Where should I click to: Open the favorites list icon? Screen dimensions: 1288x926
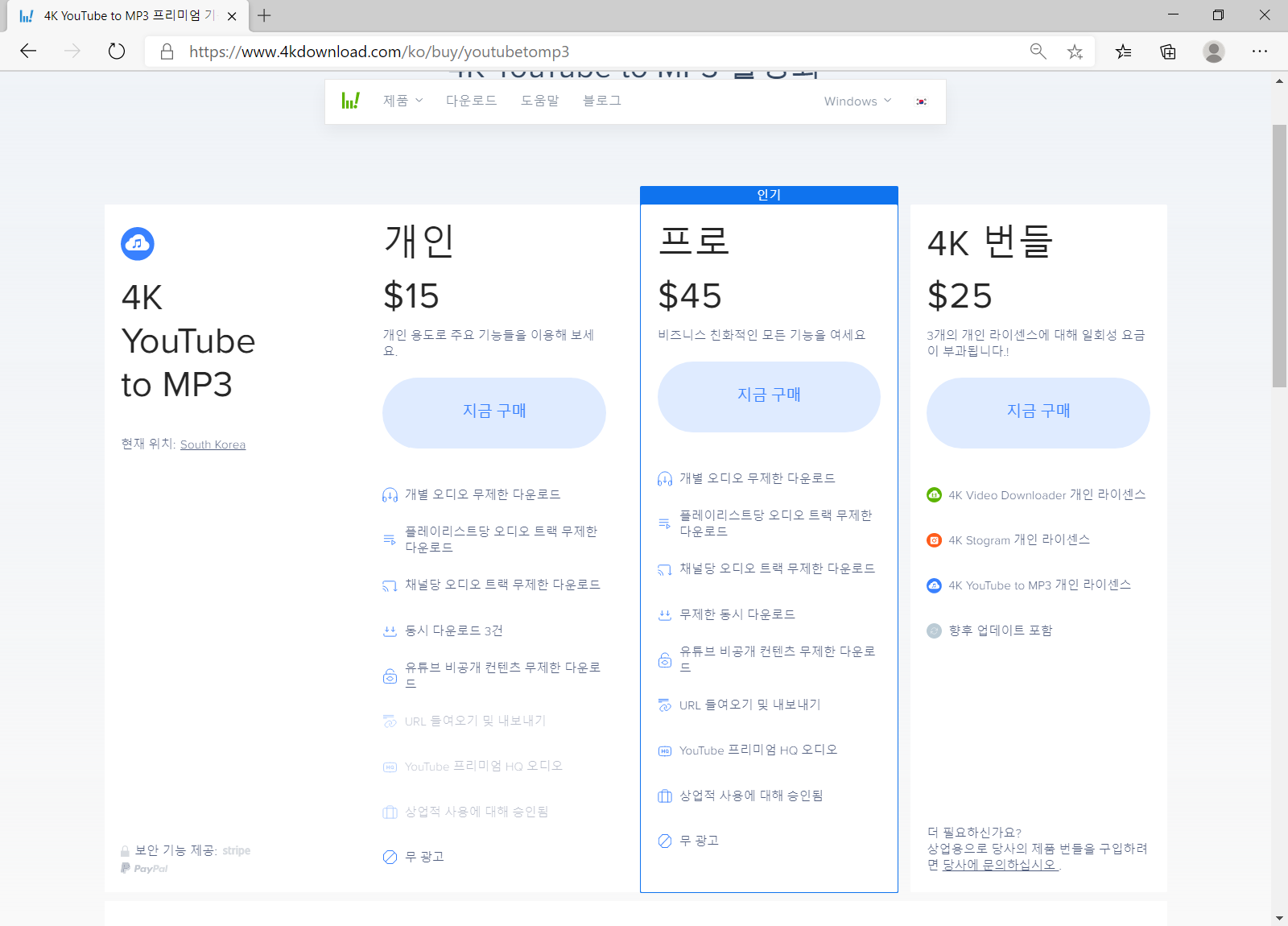1124,52
